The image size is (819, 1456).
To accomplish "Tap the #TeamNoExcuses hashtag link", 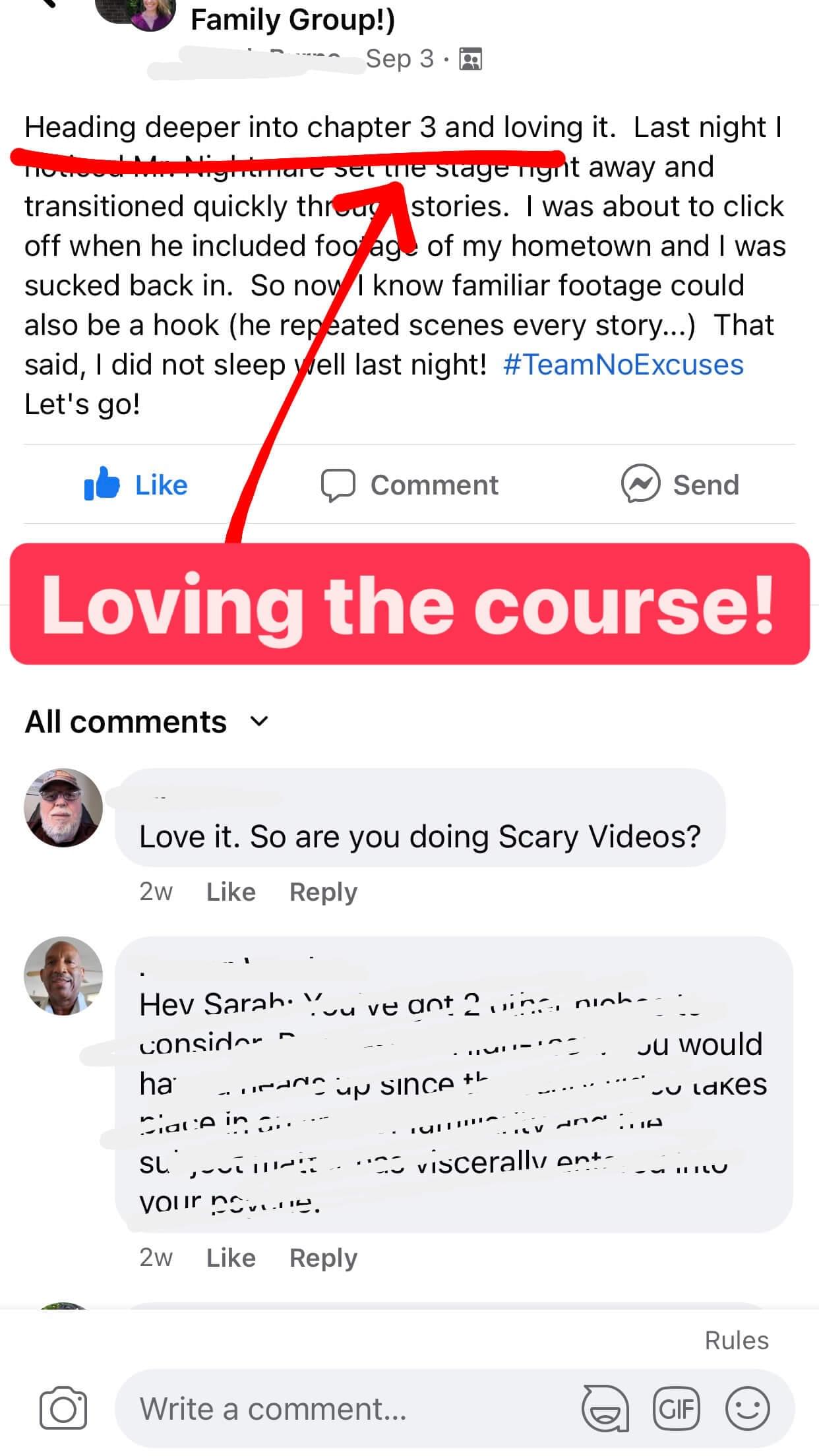I will 623,365.
